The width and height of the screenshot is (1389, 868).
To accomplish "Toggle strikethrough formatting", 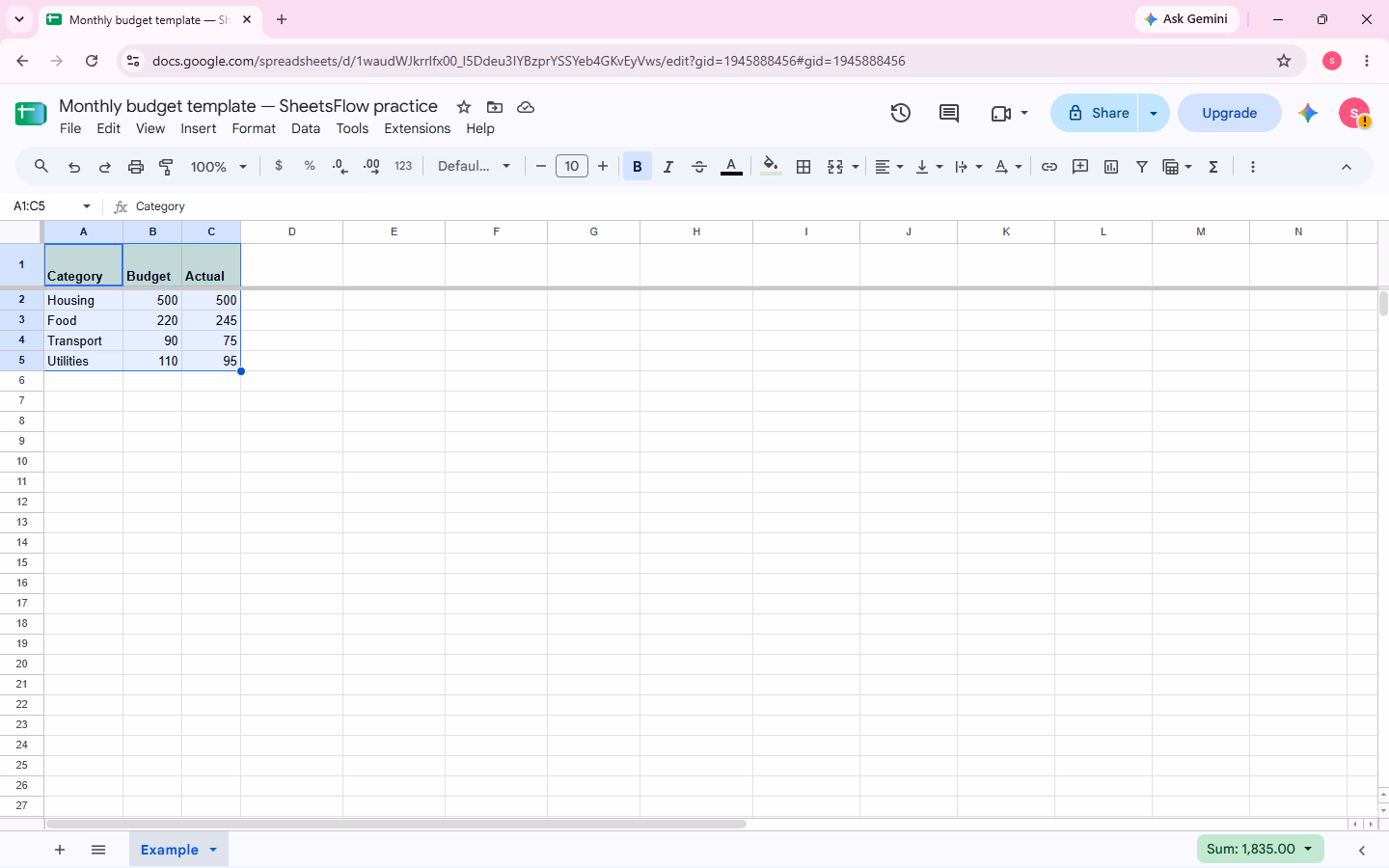I will point(699,167).
